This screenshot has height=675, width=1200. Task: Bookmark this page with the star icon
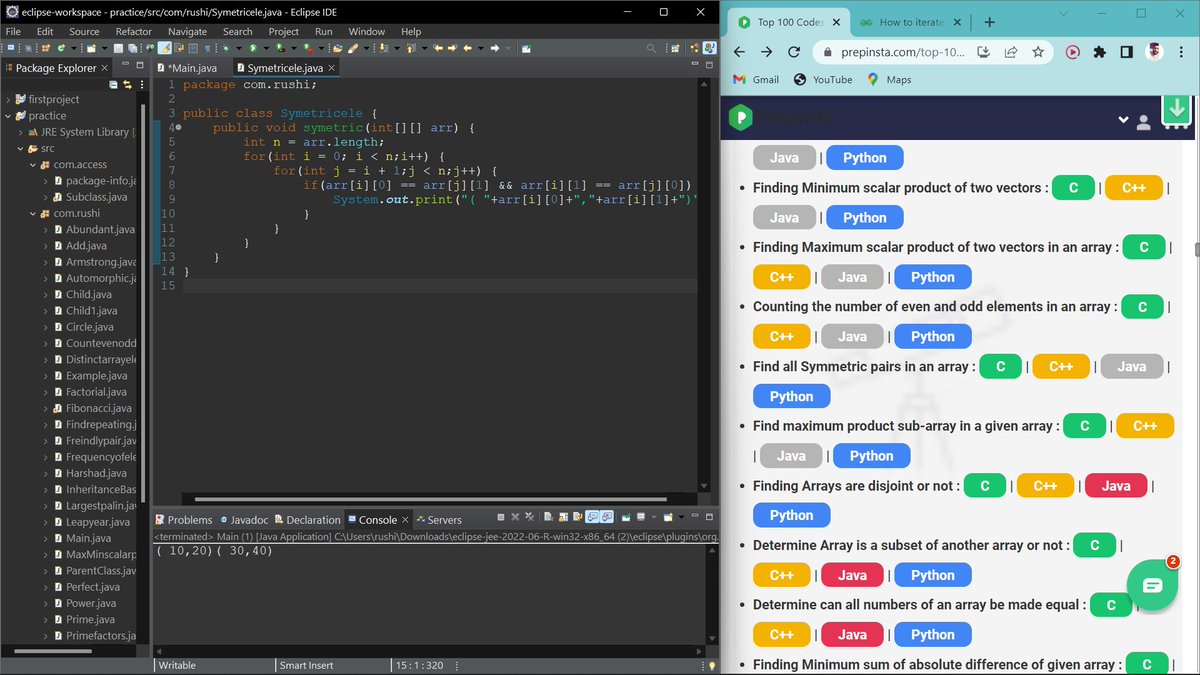pyautogui.click(x=1038, y=52)
